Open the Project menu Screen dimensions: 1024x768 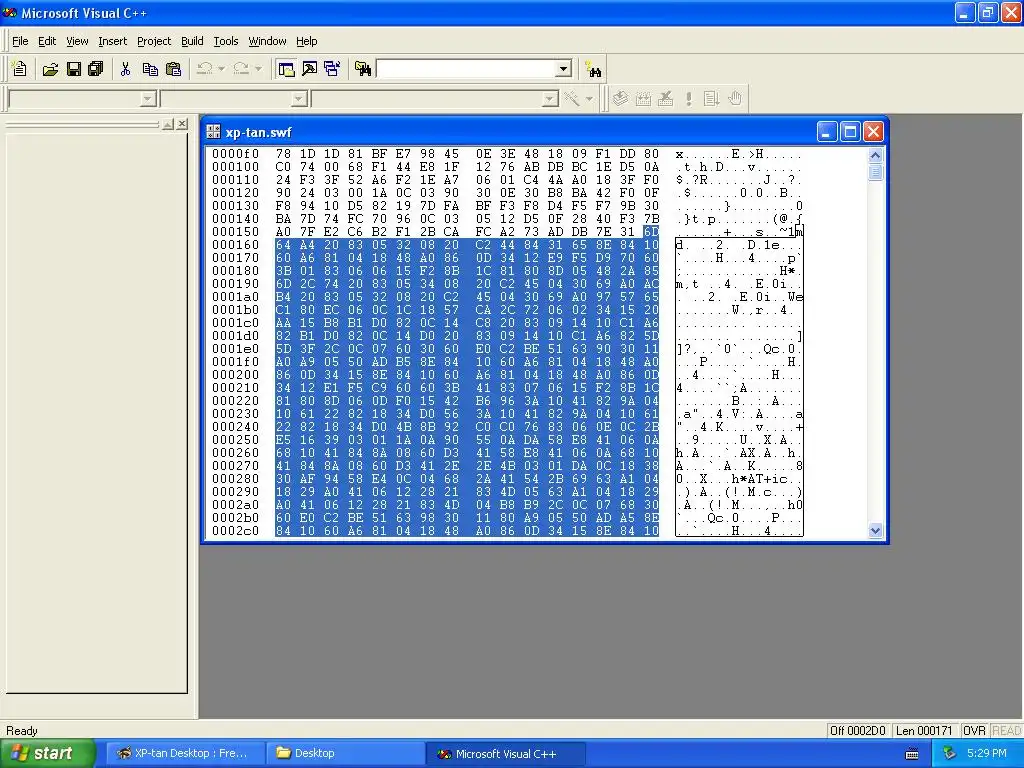tap(154, 41)
